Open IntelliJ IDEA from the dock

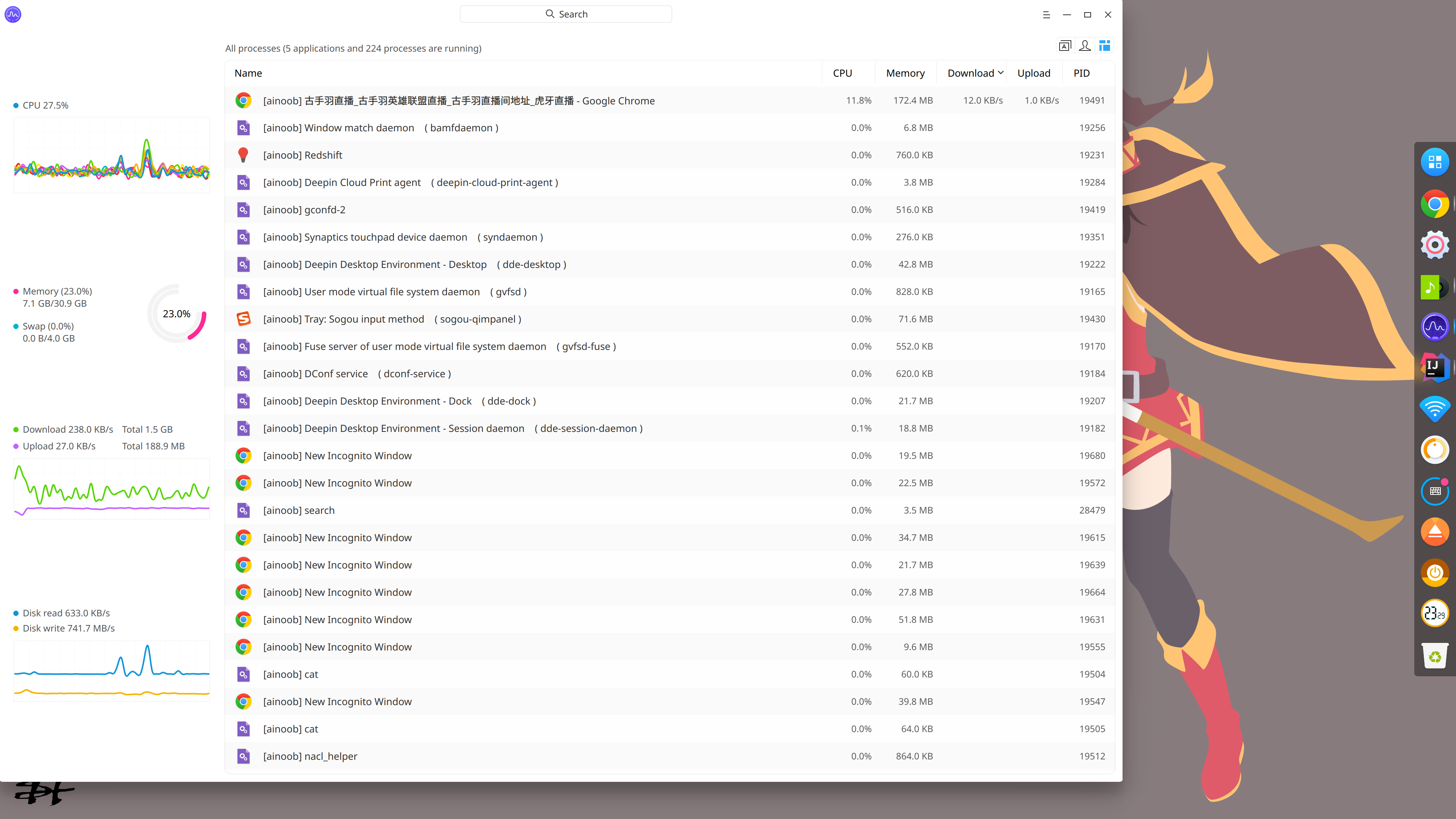pos(1435,367)
